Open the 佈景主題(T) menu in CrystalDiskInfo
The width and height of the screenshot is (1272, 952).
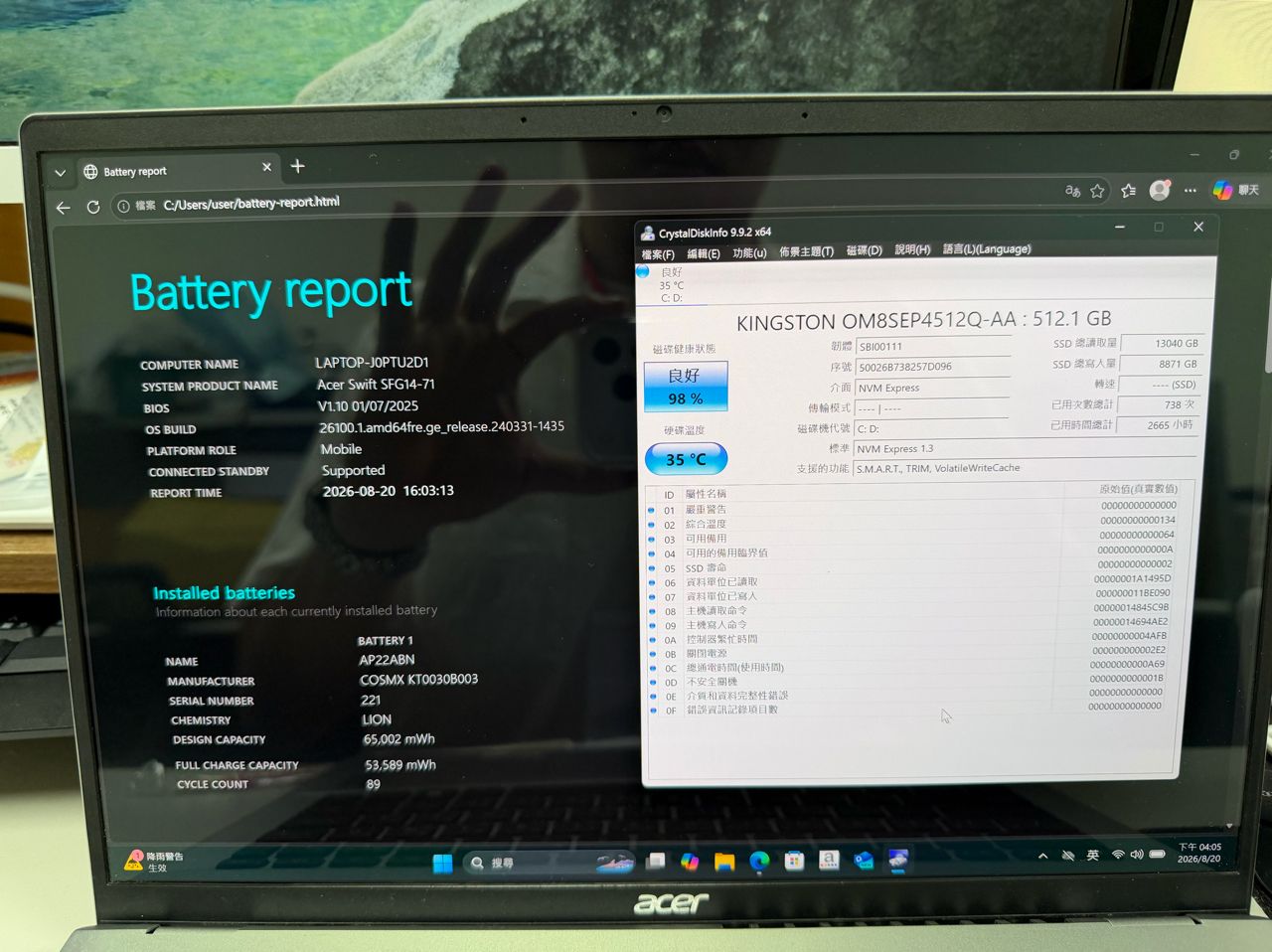[806, 251]
